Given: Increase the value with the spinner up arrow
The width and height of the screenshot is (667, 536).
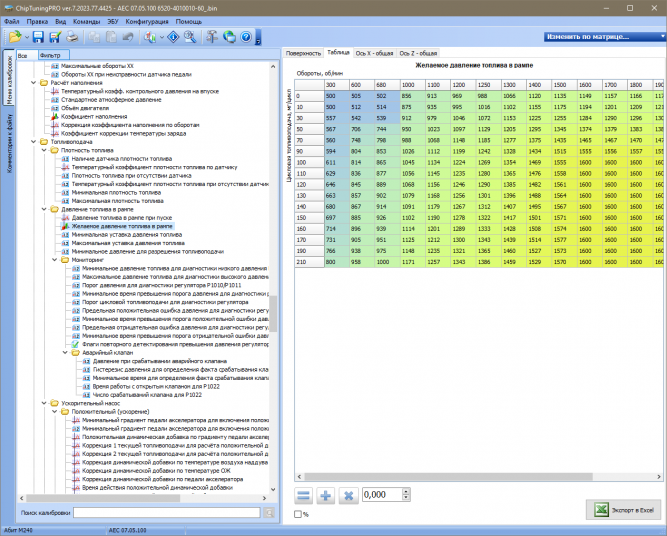Looking at the screenshot, I should tap(406, 492).
